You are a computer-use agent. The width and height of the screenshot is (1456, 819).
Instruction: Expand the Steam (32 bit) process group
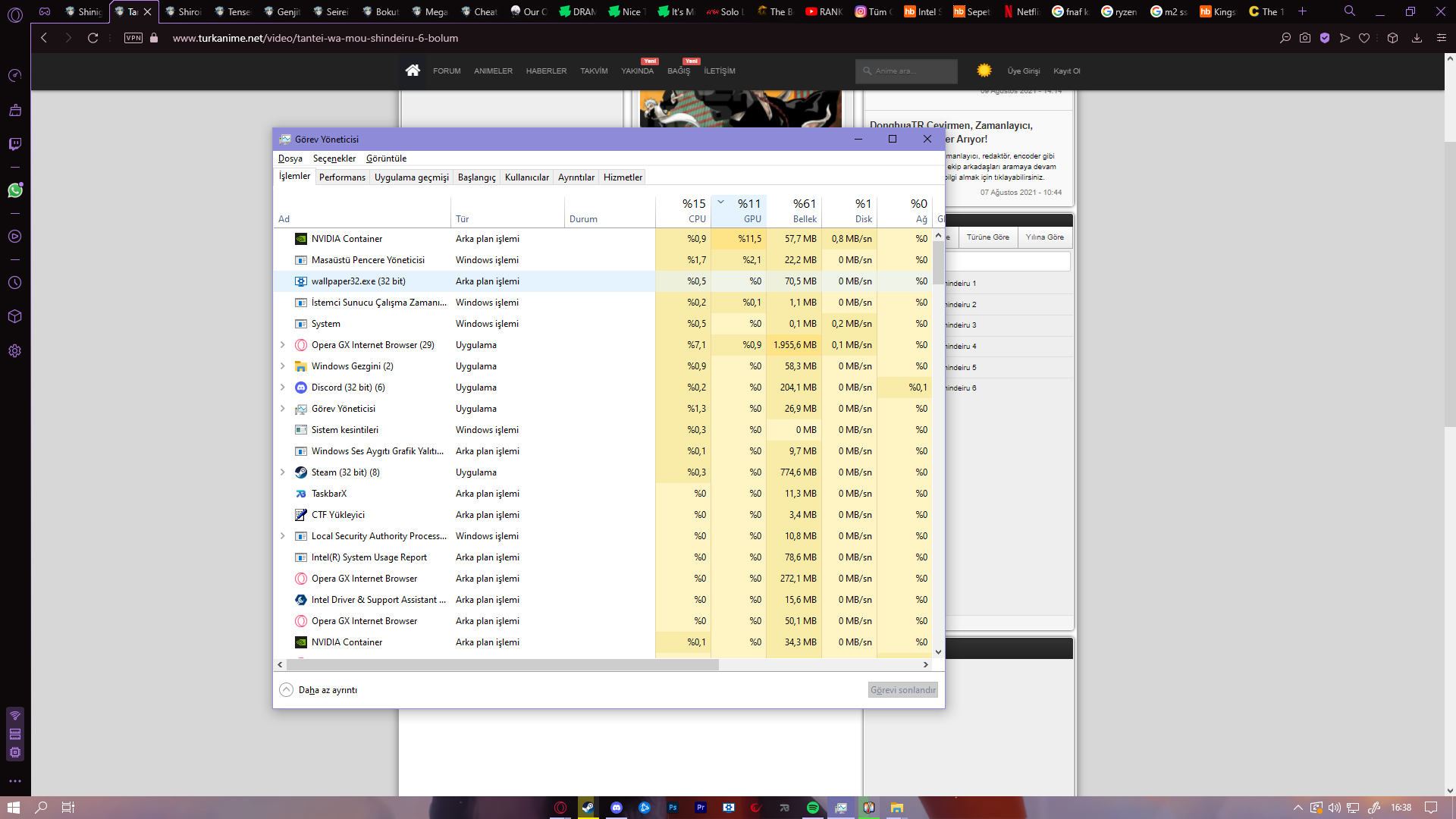coord(283,472)
